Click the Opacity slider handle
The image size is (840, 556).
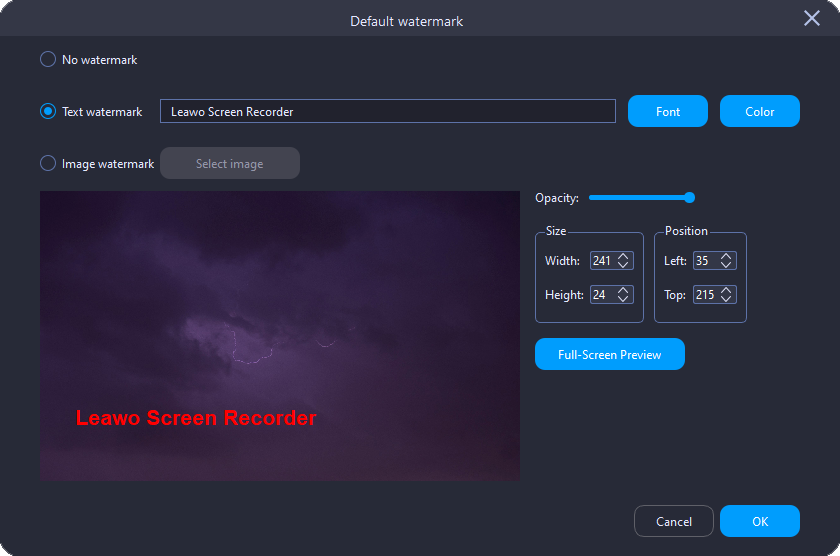click(x=689, y=198)
